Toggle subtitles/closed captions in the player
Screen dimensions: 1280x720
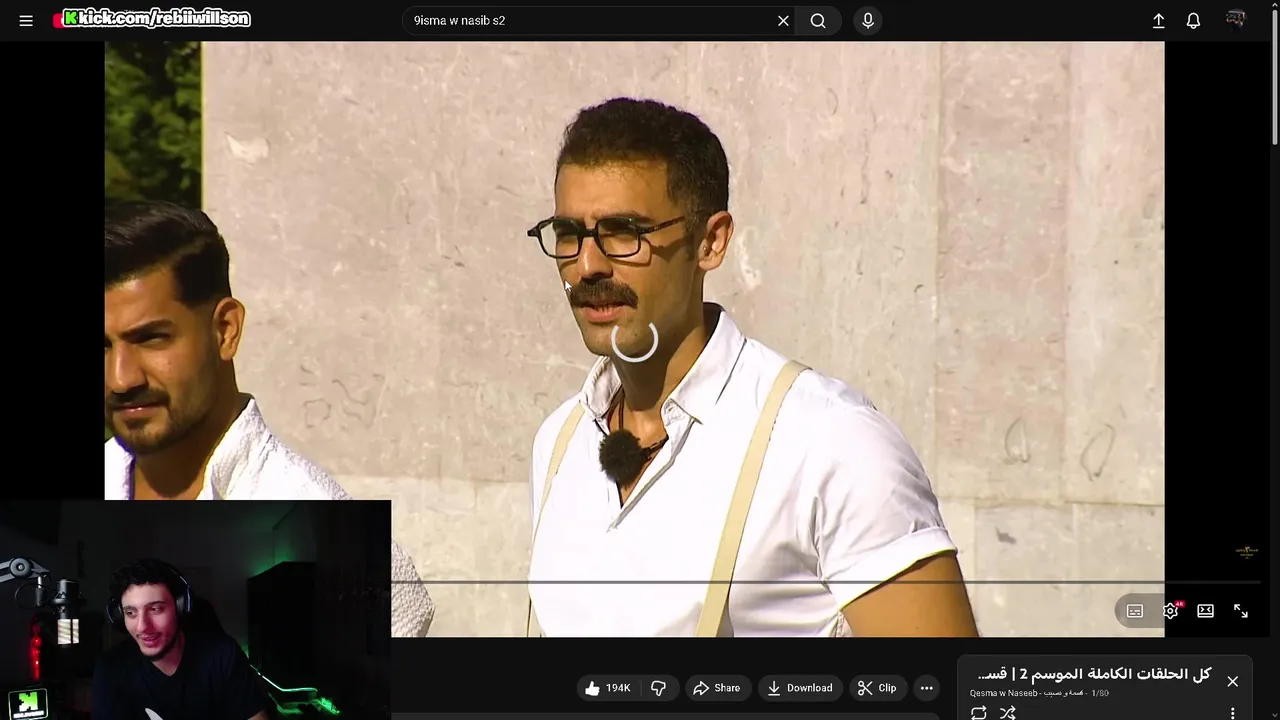point(1135,611)
